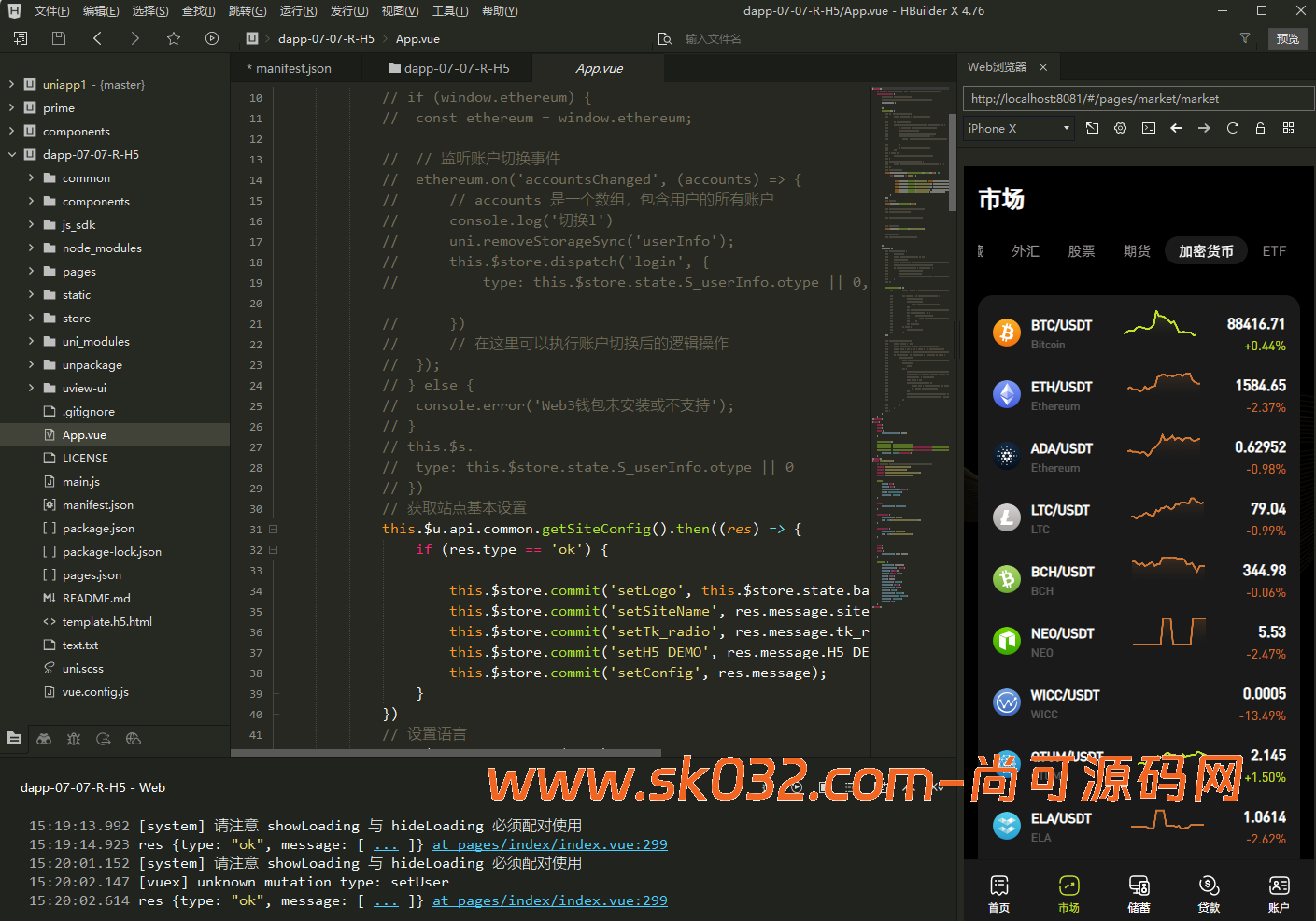Open the browser console terminal icon
The height and width of the screenshot is (921, 1316).
click(x=1148, y=128)
